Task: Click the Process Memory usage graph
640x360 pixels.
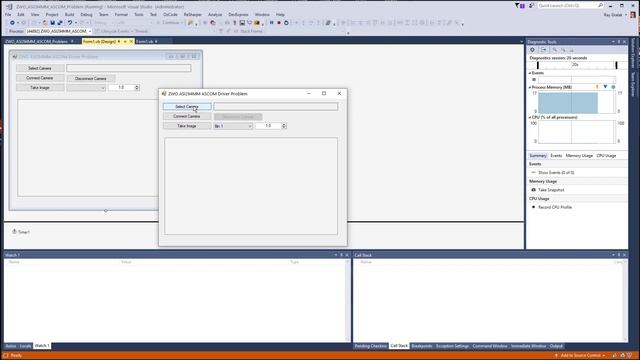Action: pyautogui.click(x=576, y=102)
